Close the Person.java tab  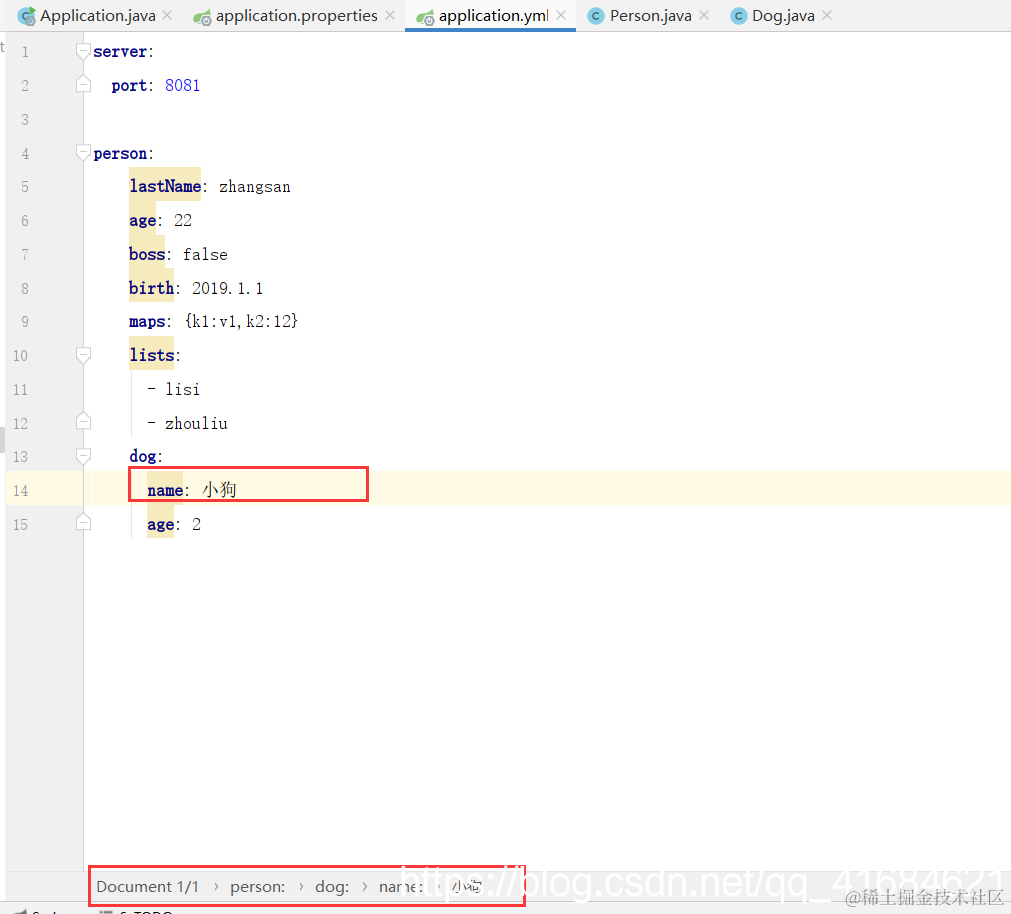pyautogui.click(x=704, y=15)
